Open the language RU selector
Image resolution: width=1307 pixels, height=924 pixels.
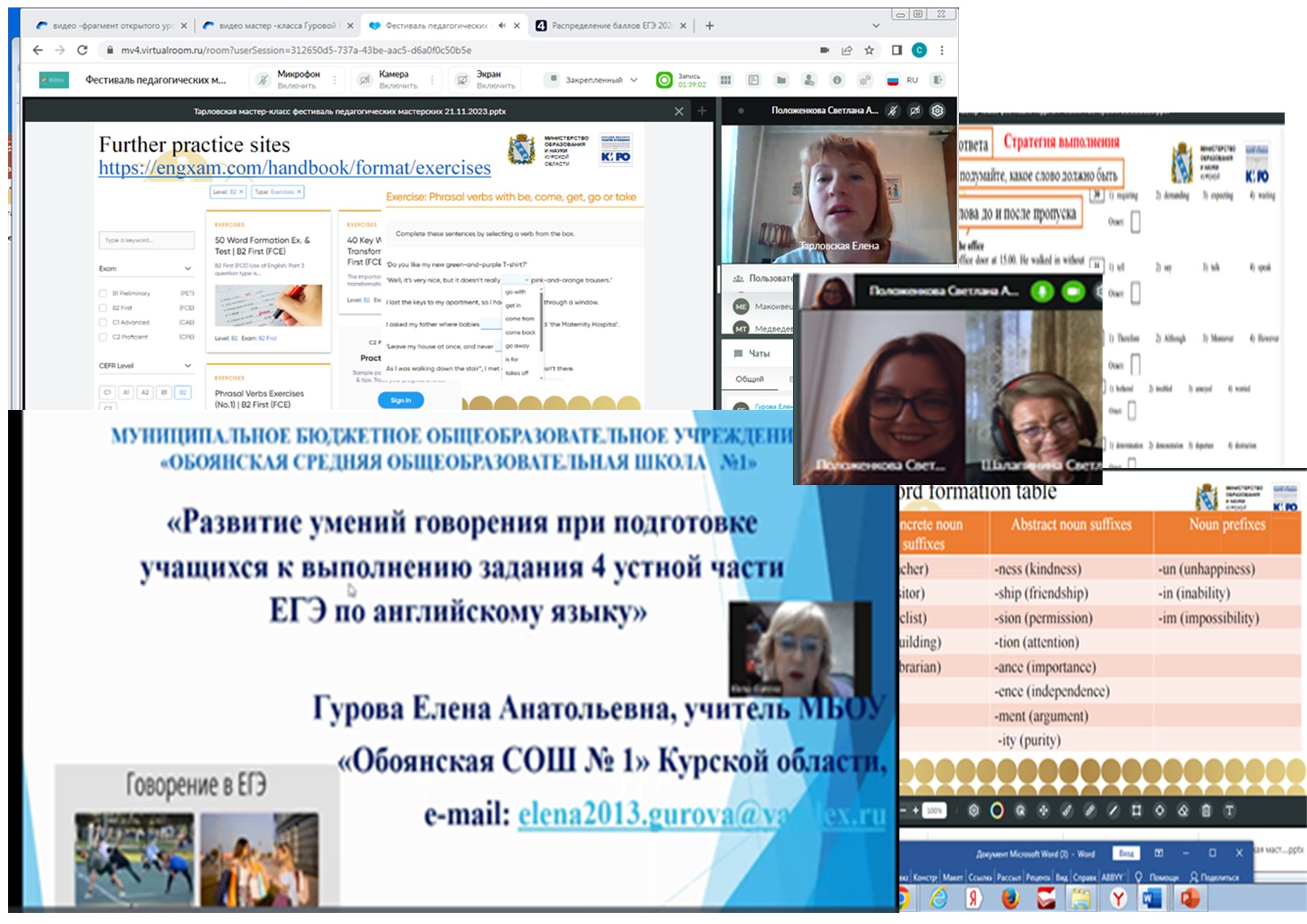902,80
